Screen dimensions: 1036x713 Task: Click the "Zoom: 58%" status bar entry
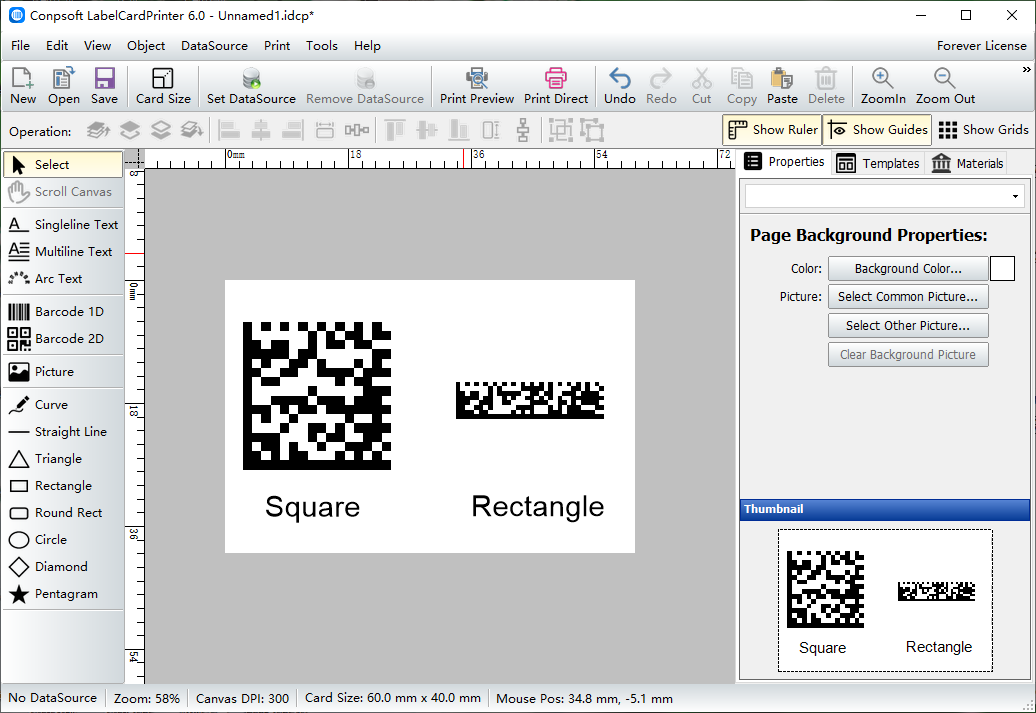coord(147,698)
